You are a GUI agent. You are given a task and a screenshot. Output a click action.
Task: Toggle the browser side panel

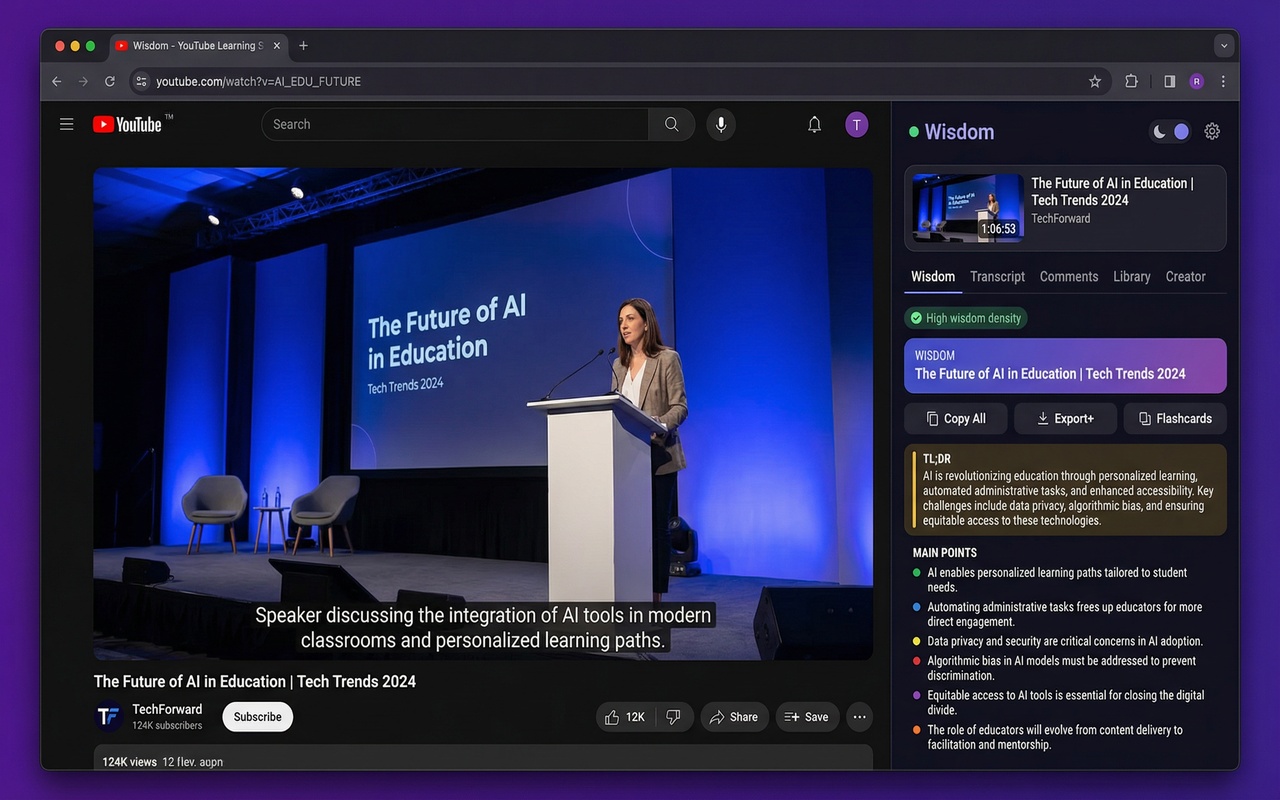click(x=1168, y=81)
